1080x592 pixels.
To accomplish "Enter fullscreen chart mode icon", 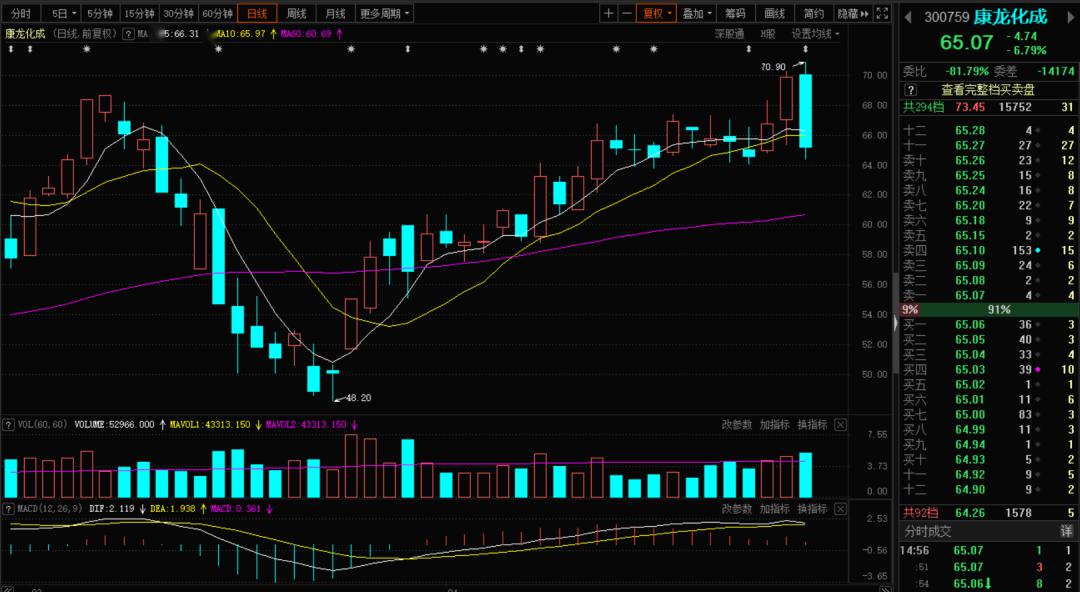I will coord(882,13).
